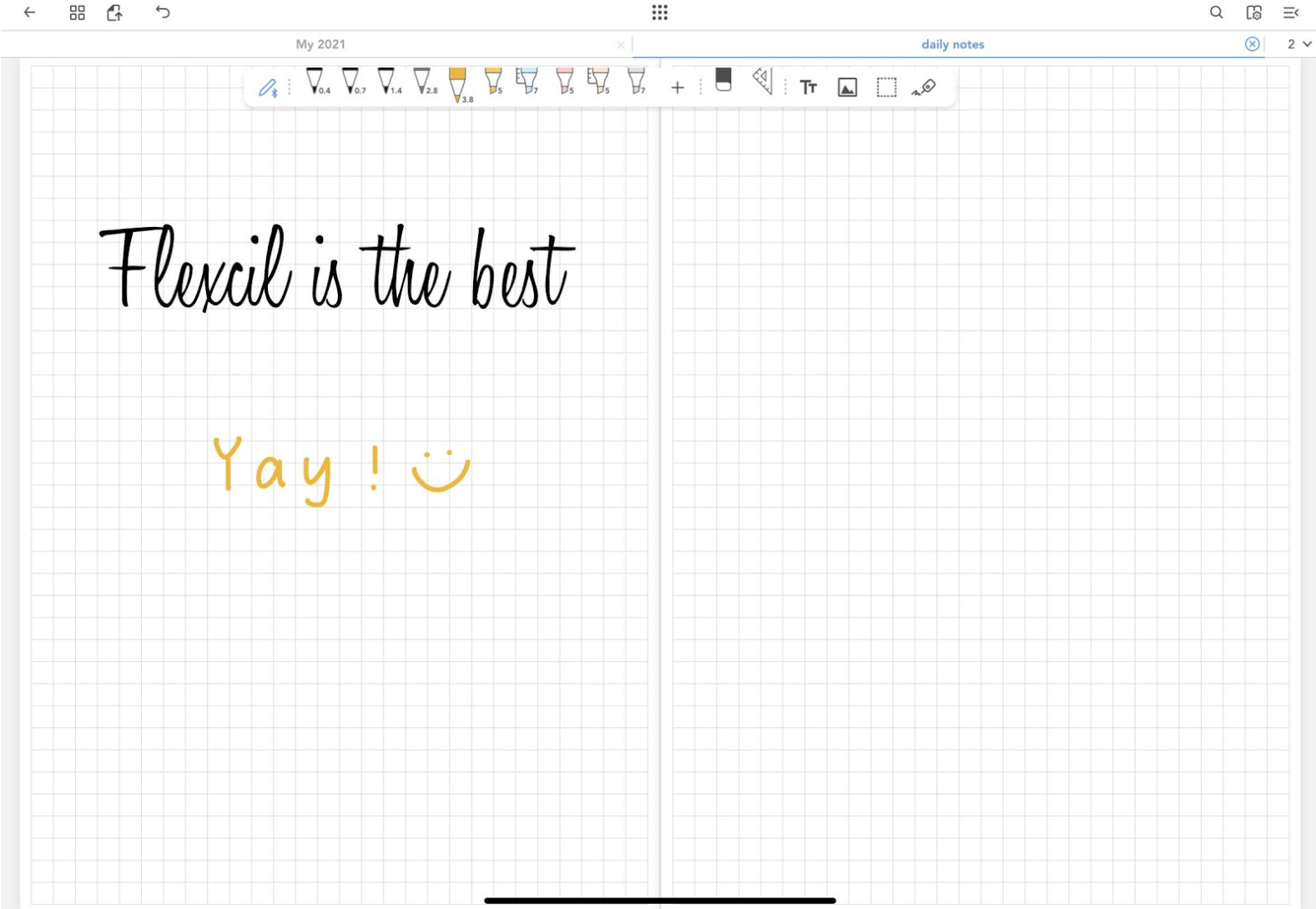Select the 0.7 black pen
Image resolution: width=1316 pixels, height=909 pixels.
(352, 82)
